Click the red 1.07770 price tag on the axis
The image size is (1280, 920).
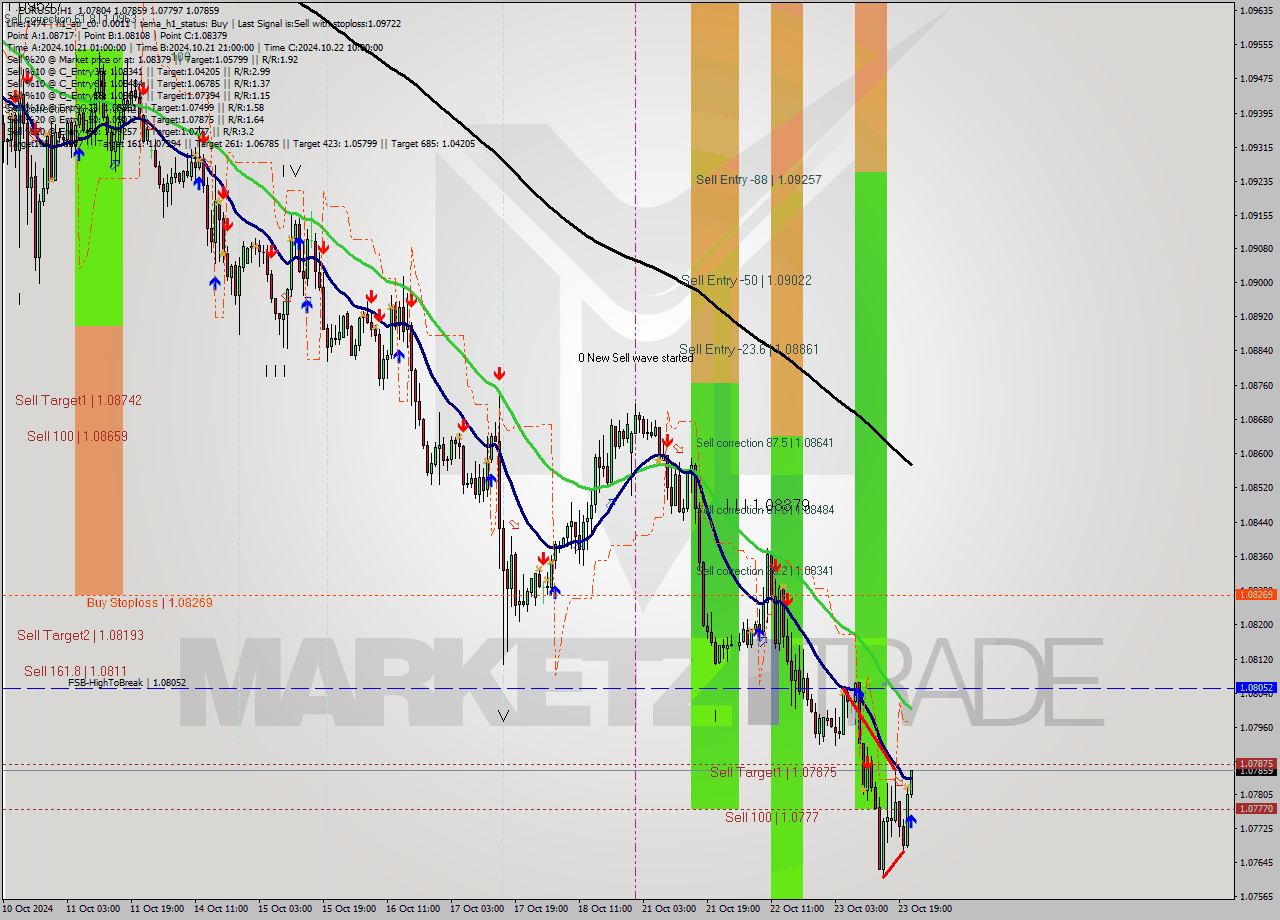[x=1256, y=808]
